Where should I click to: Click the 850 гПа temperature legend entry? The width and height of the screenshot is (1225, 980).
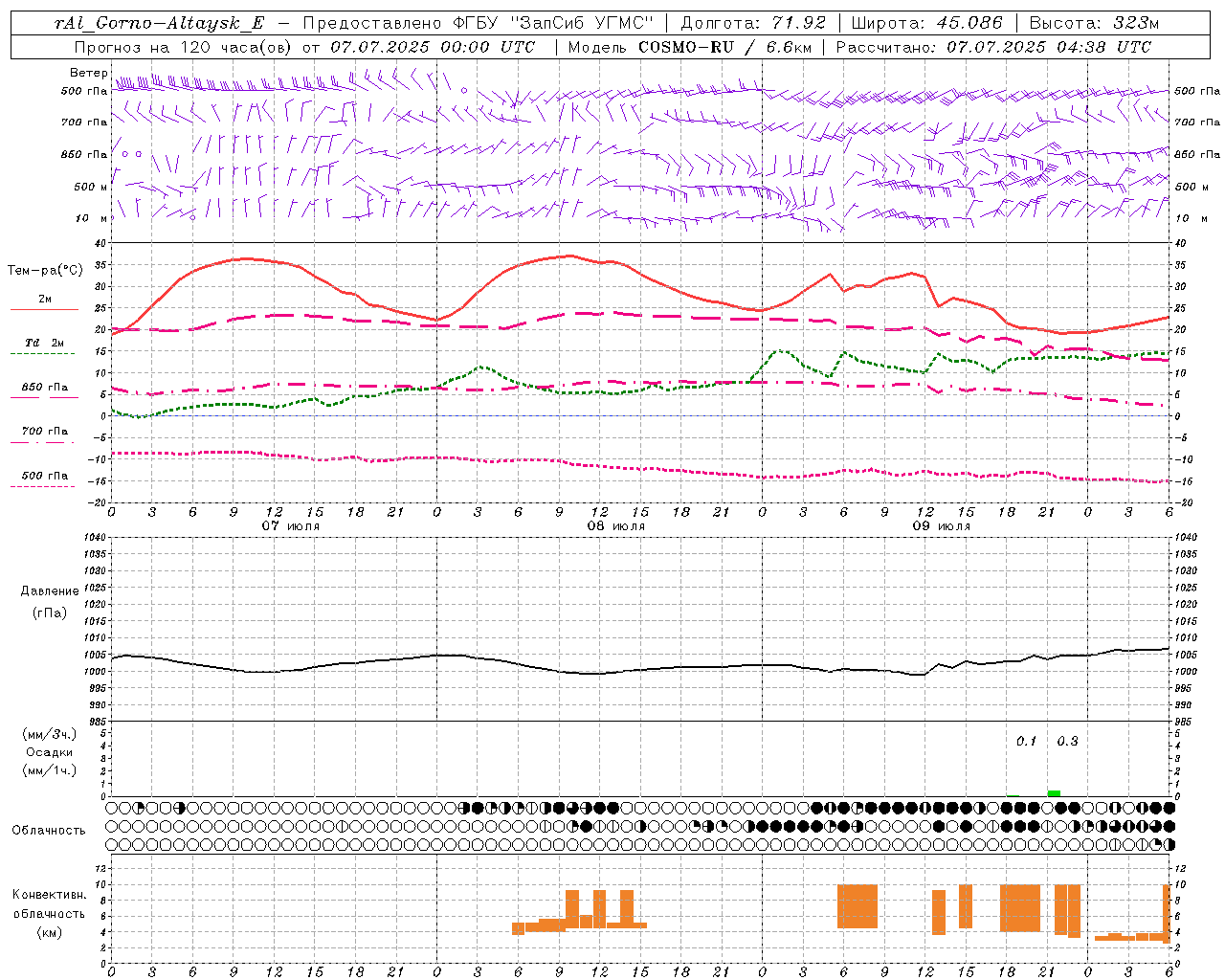pos(45,388)
